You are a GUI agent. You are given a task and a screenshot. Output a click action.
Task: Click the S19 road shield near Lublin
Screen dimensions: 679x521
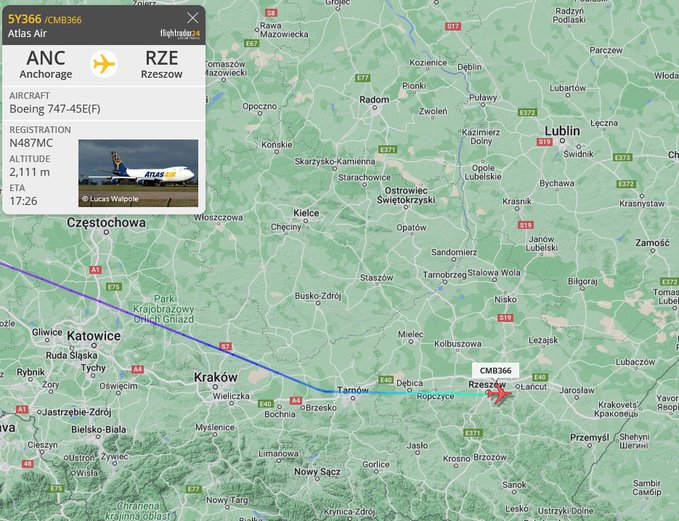544,142
